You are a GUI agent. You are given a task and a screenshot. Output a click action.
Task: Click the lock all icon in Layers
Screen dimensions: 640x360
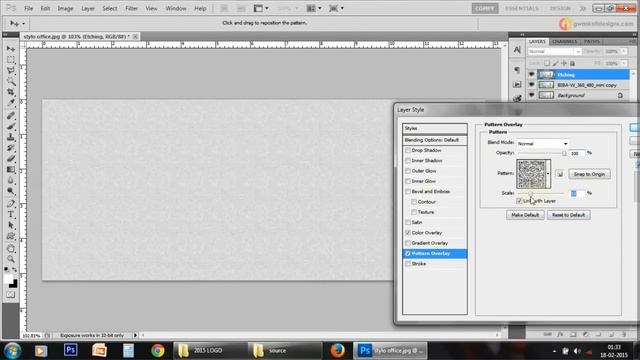[572, 63]
